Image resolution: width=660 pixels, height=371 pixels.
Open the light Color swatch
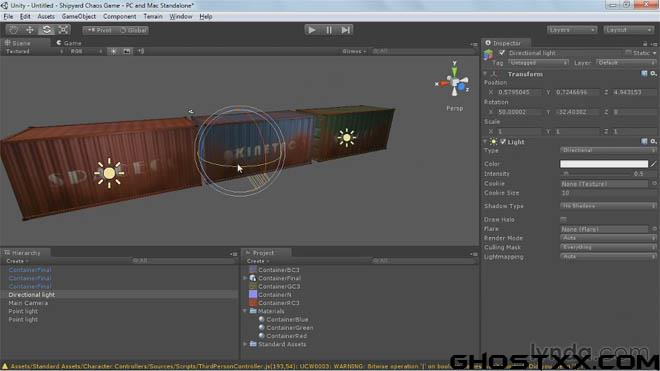click(604, 164)
